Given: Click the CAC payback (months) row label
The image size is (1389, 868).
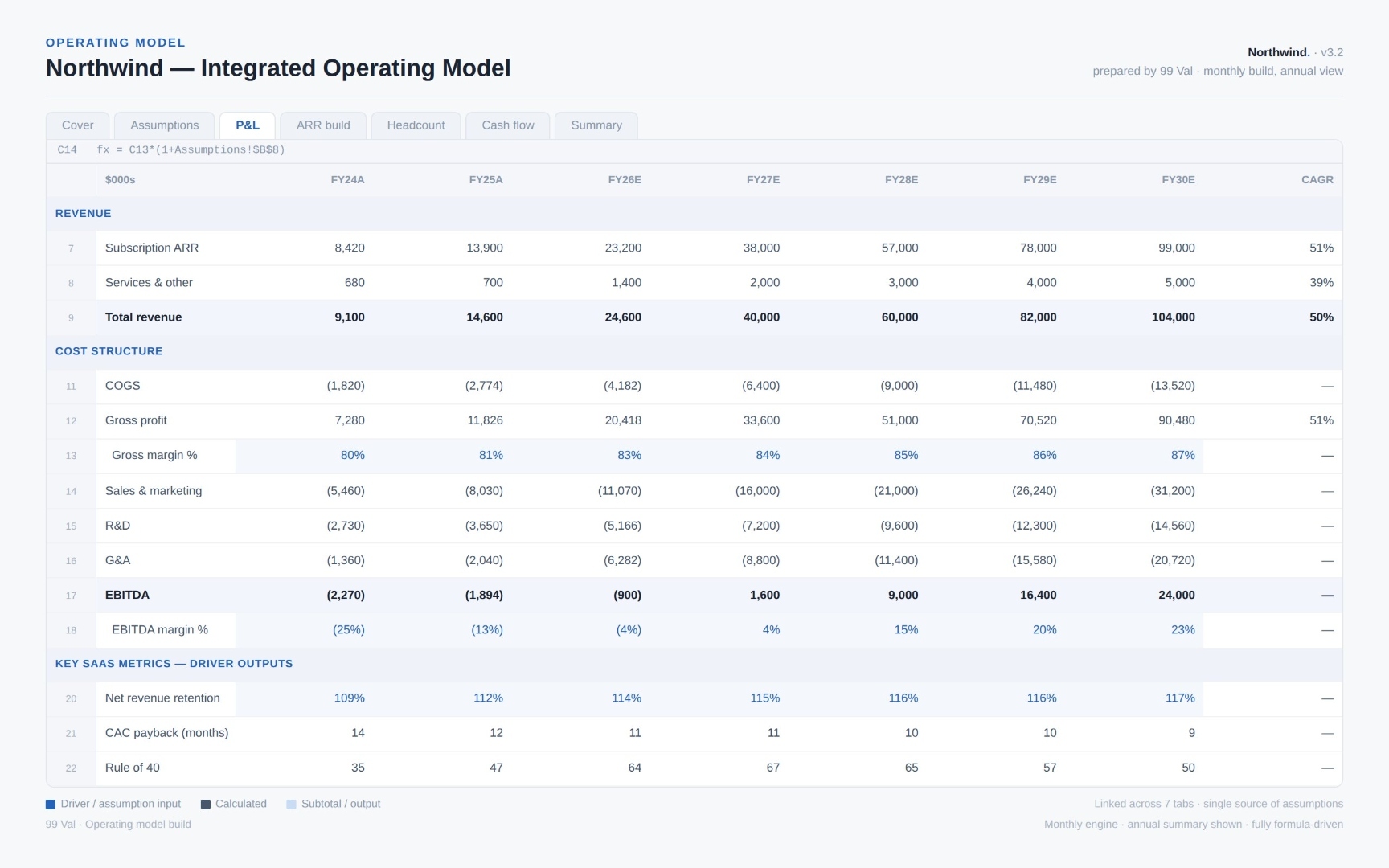Looking at the screenshot, I should (166, 733).
